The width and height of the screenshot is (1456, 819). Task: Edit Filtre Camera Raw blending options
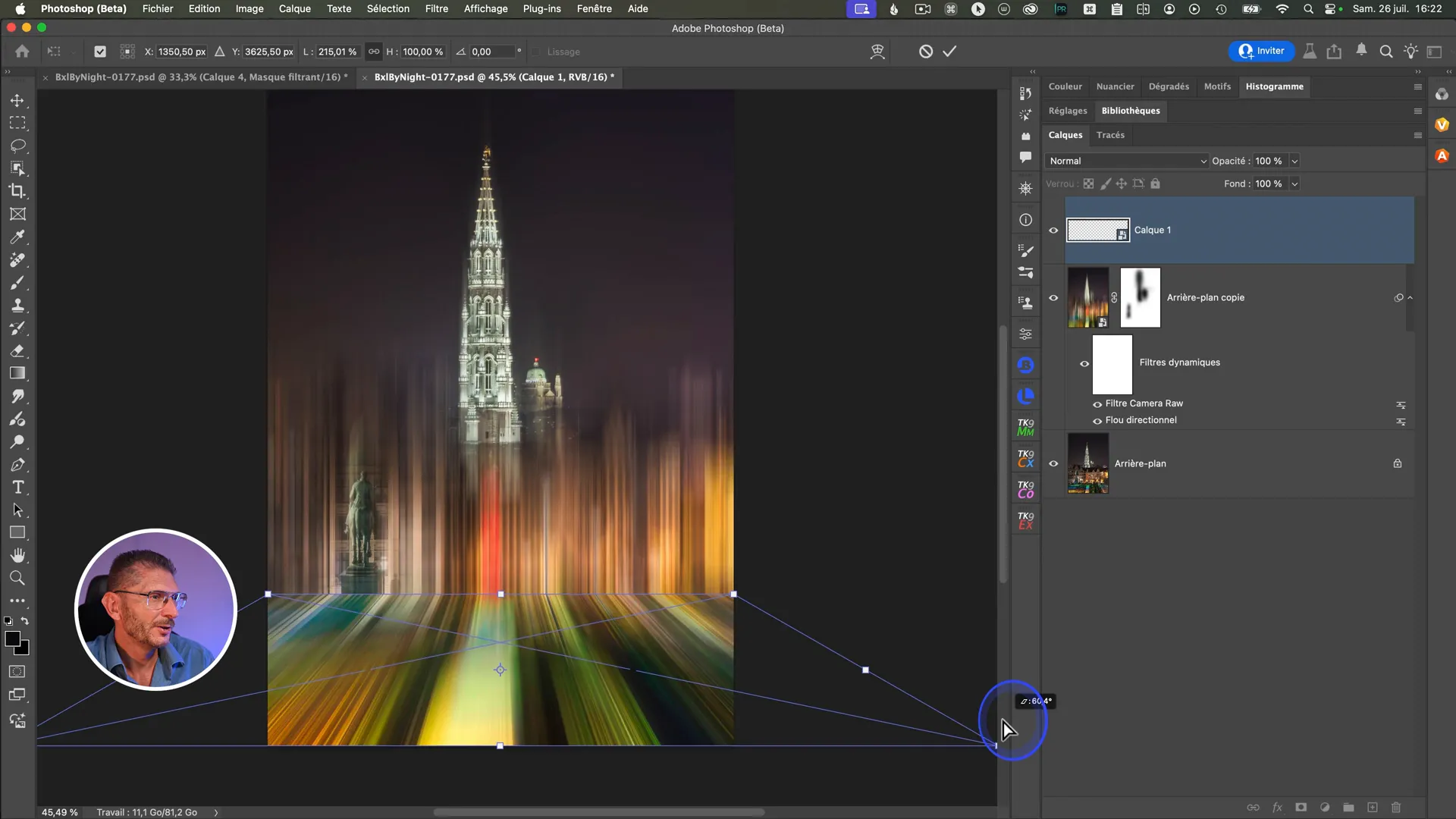[x=1401, y=405]
